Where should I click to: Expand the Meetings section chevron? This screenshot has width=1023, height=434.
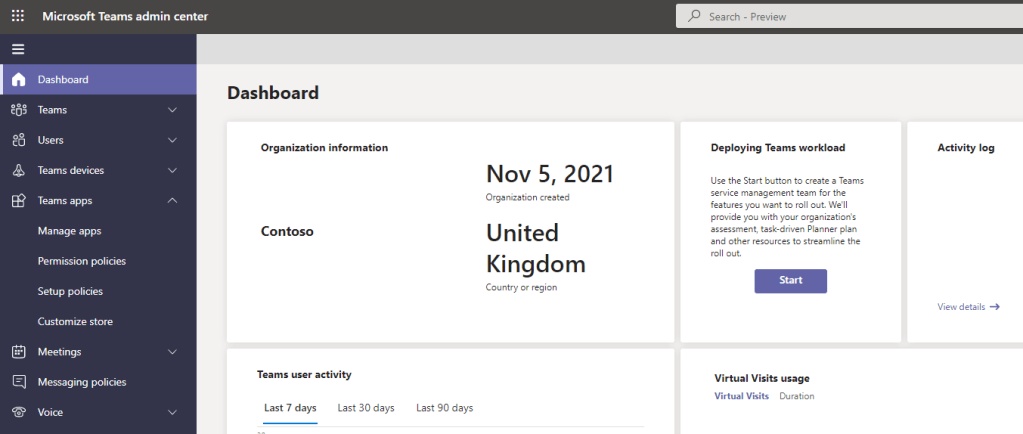click(x=172, y=352)
